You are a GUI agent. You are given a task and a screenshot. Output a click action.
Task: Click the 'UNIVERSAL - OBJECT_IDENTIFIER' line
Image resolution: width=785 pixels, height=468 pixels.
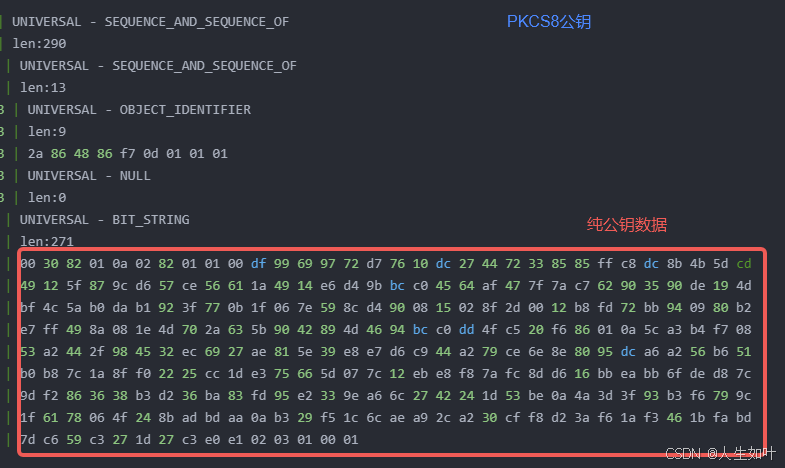click(139, 110)
